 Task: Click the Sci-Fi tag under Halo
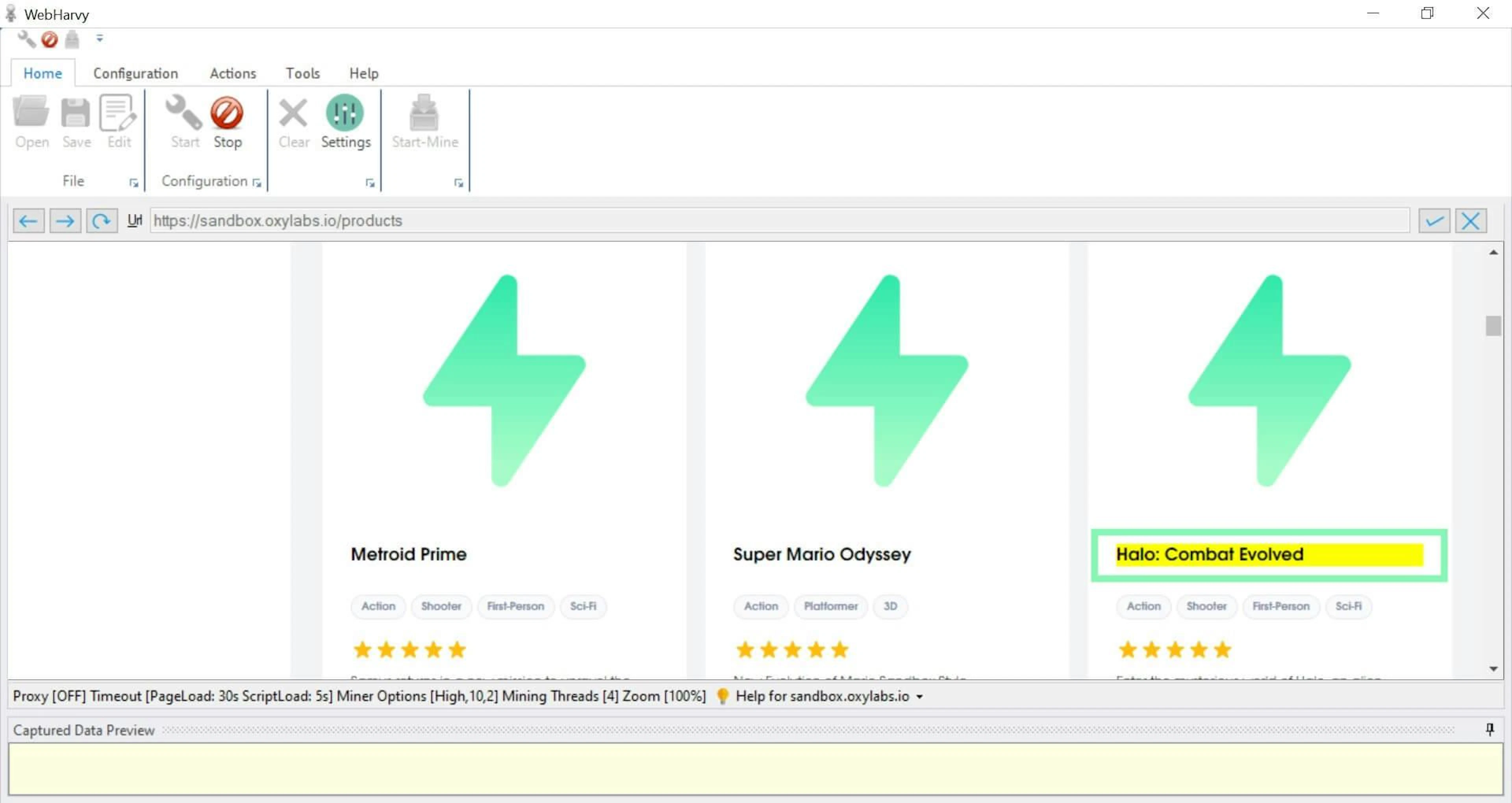[1348, 606]
